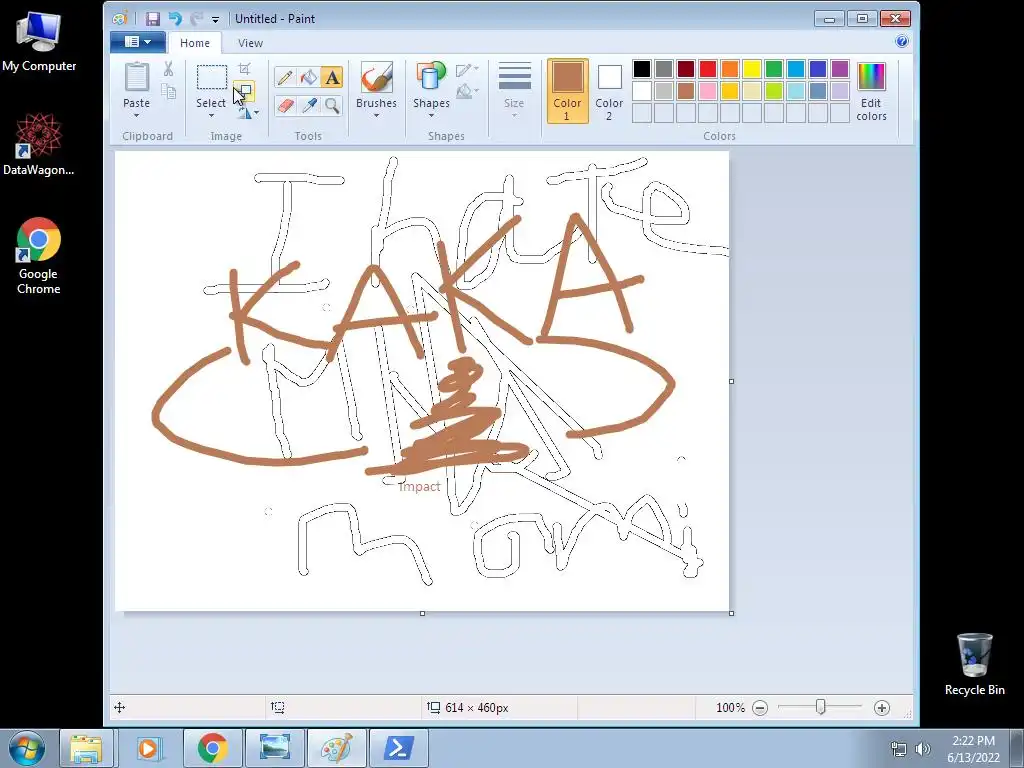Activate the Color 1 button

[567, 91]
